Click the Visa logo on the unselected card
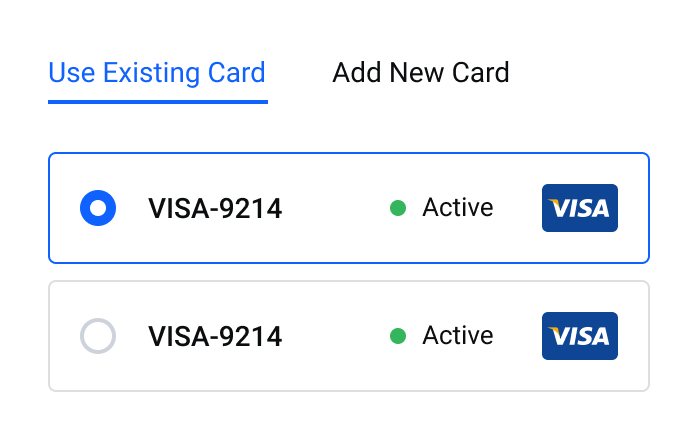The image size is (698, 440). pos(580,336)
